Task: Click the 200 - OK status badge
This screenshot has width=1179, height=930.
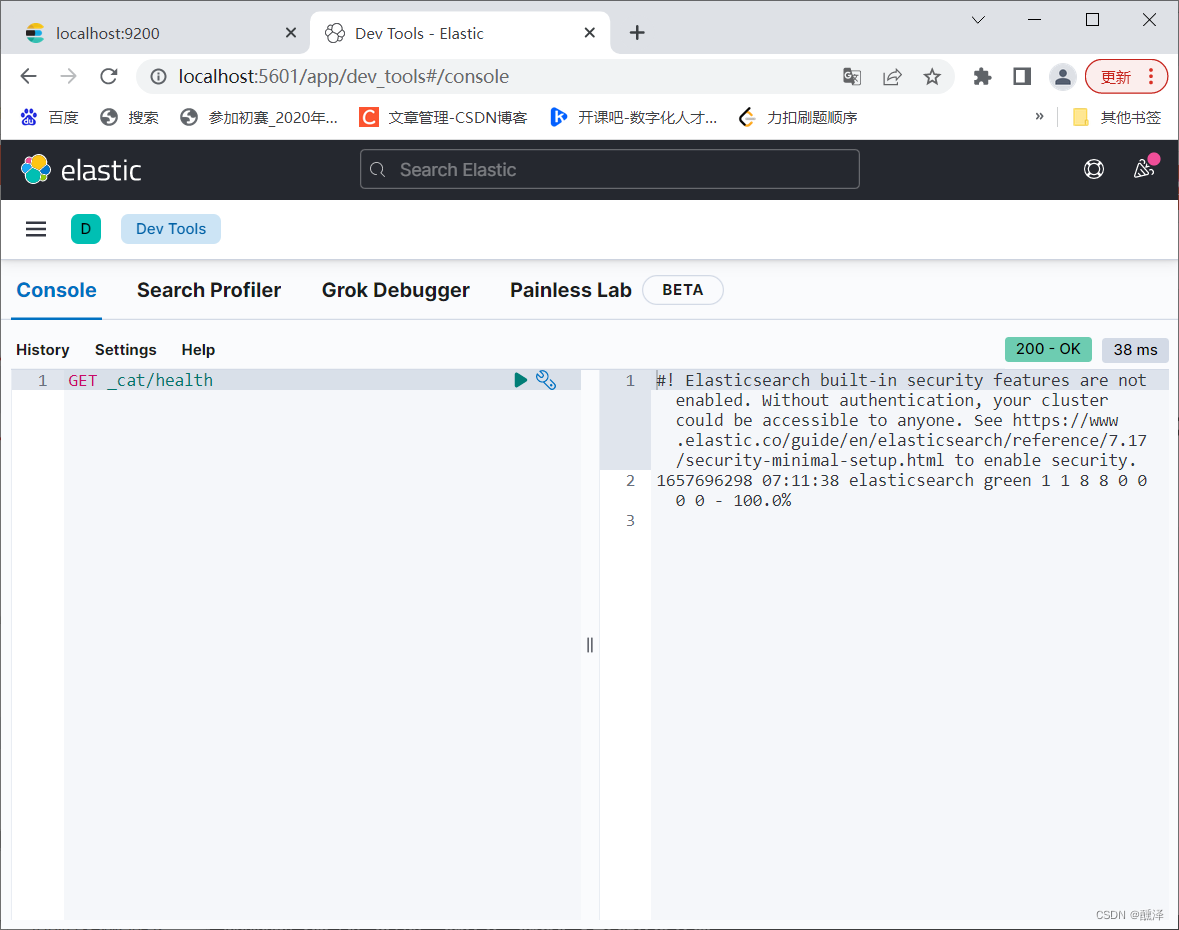Action: (x=1048, y=349)
